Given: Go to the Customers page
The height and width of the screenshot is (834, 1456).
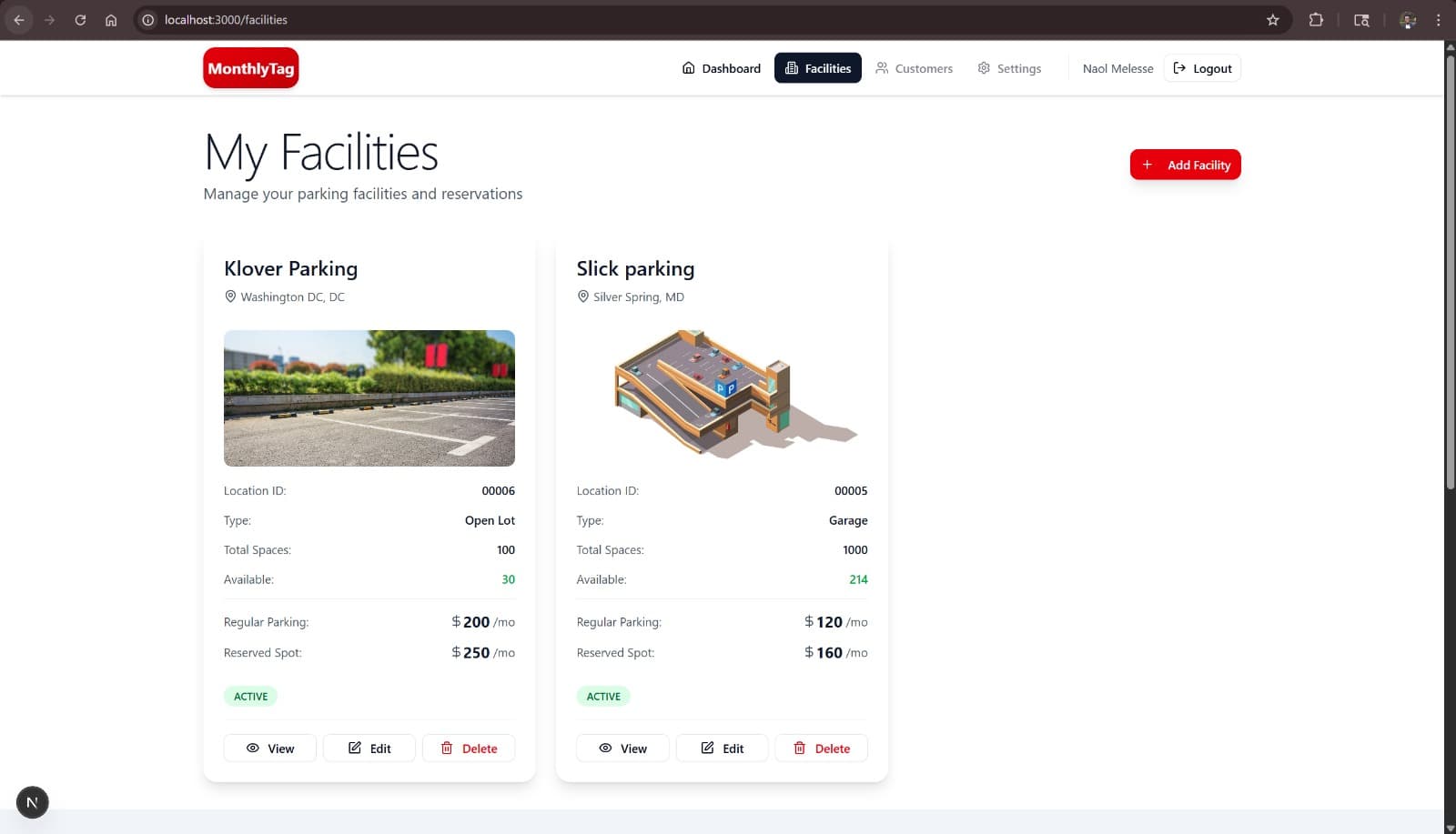Looking at the screenshot, I should click(914, 68).
